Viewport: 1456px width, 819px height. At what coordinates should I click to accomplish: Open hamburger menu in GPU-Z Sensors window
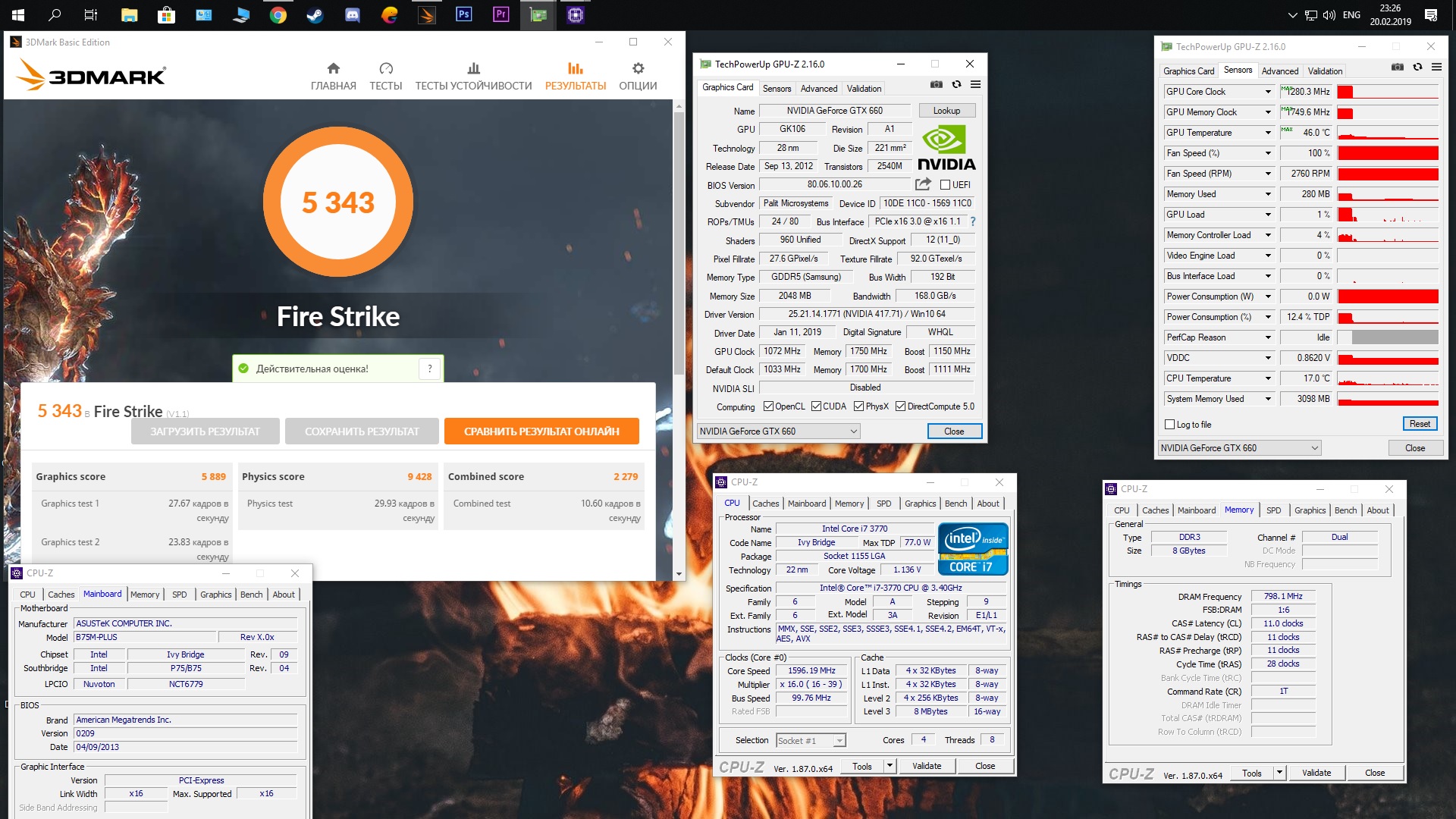1436,67
